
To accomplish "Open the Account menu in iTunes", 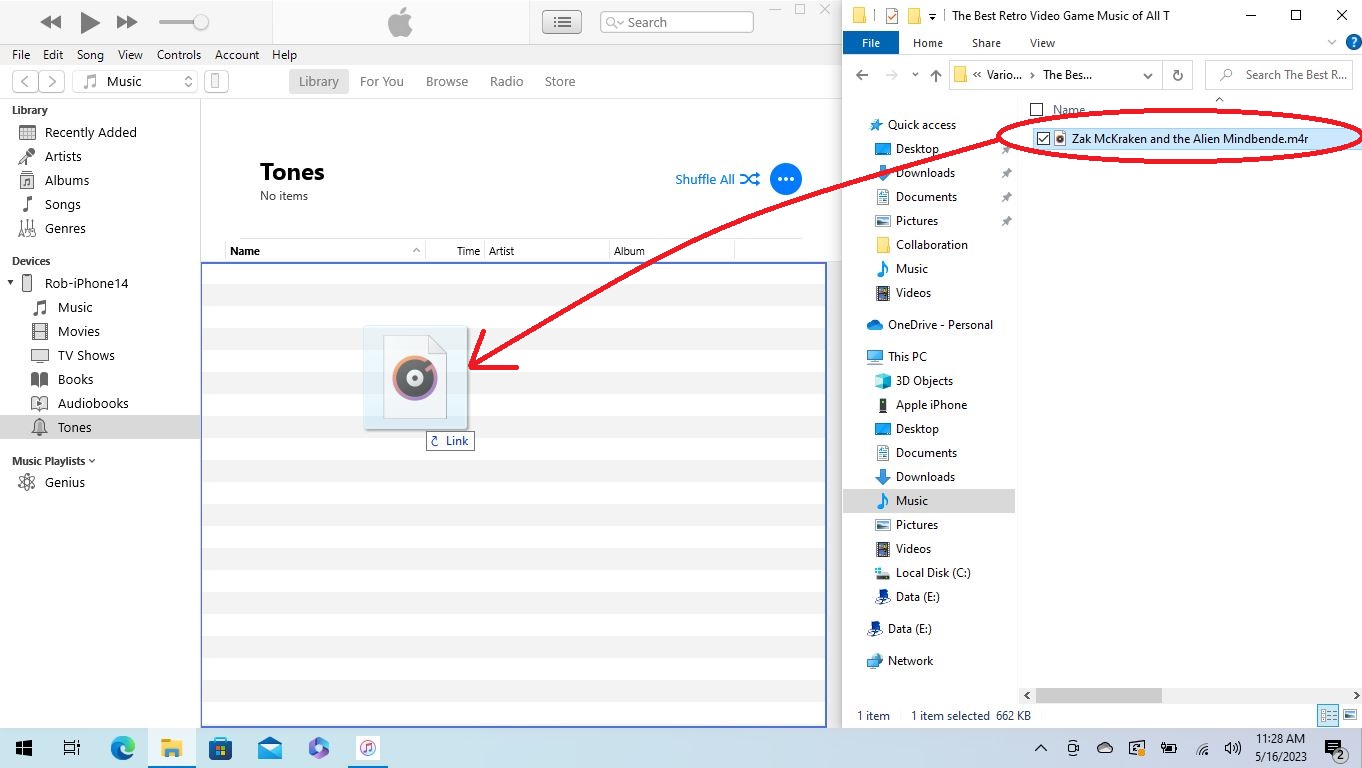I will point(237,55).
